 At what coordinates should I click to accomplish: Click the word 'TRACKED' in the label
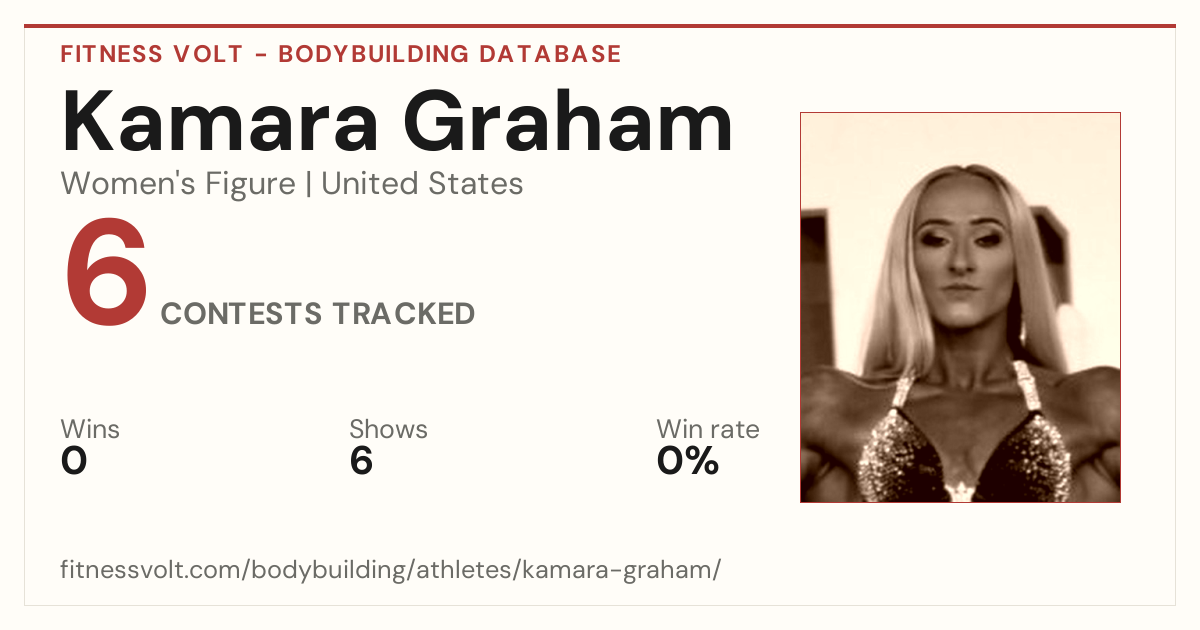(x=403, y=314)
